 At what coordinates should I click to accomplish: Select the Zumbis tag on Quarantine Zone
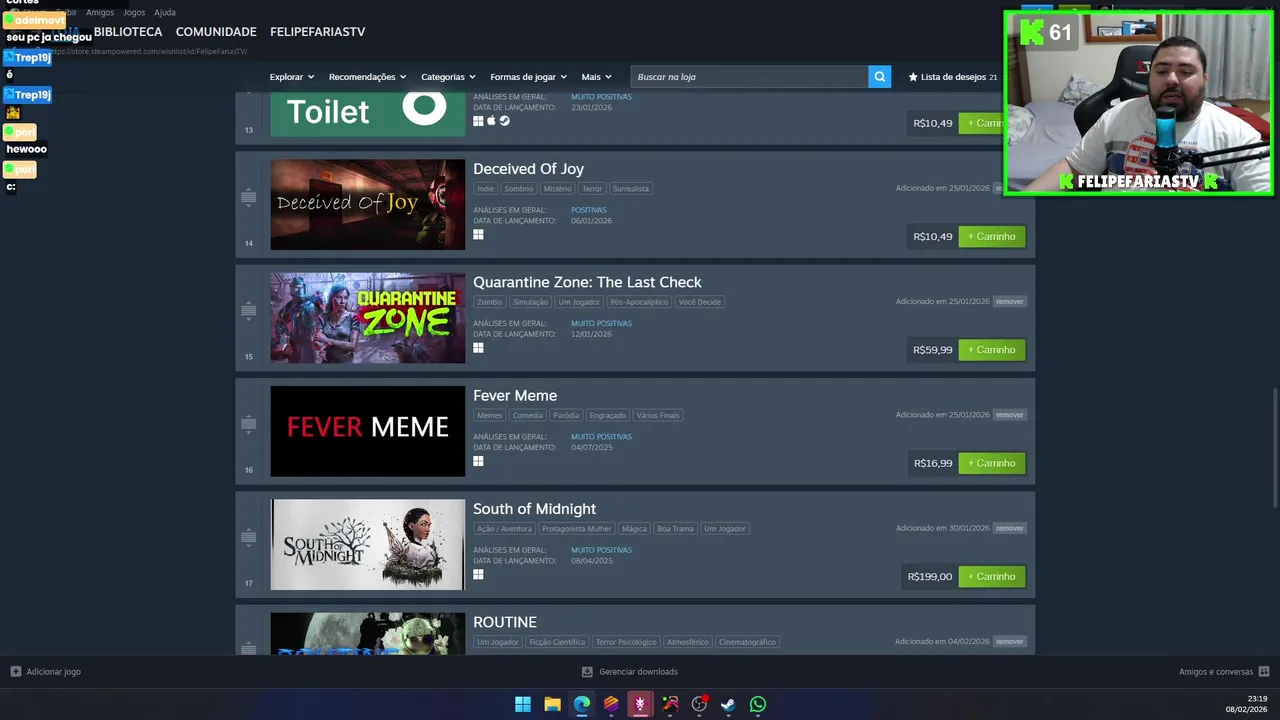click(490, 302)
